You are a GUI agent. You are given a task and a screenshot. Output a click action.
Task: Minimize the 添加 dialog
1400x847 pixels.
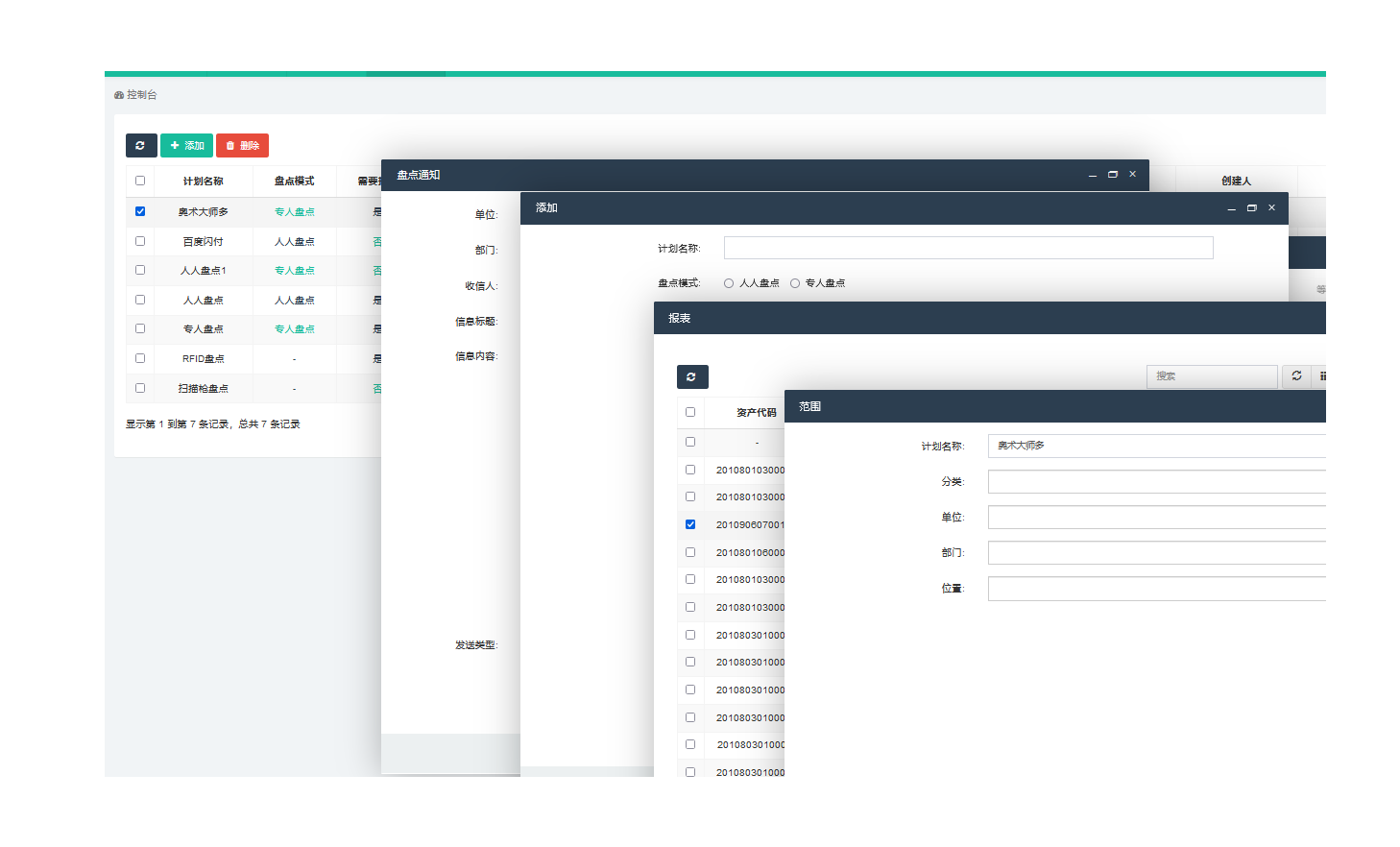coord(1231,207)
